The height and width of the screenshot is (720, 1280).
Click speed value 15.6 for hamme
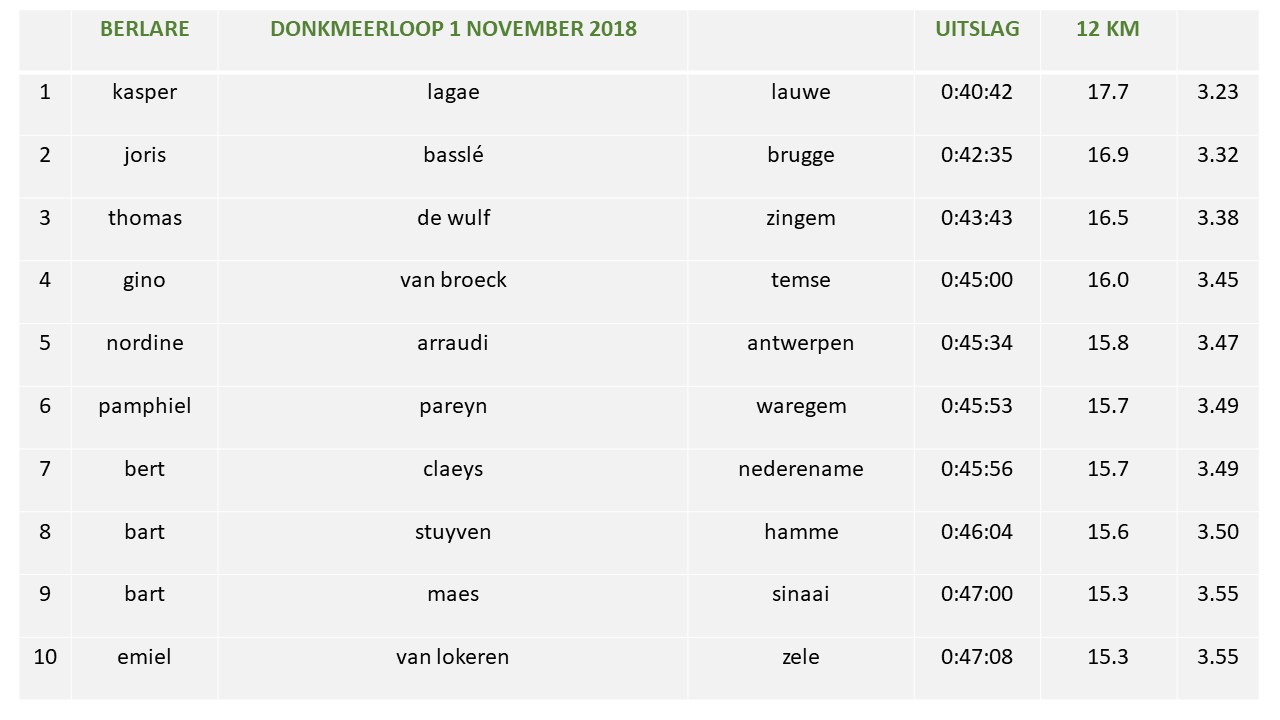(1108, 532)
